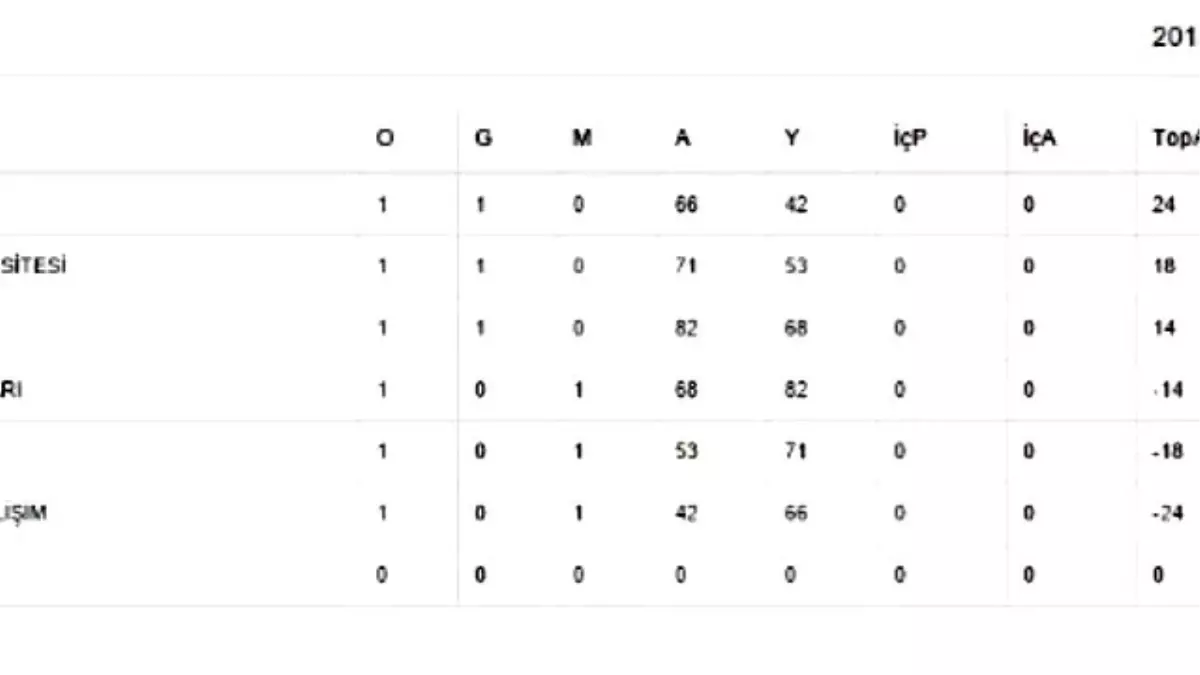Click the -24 total average value
This screenshot has width=1200, height=675.
point(1167,514)
